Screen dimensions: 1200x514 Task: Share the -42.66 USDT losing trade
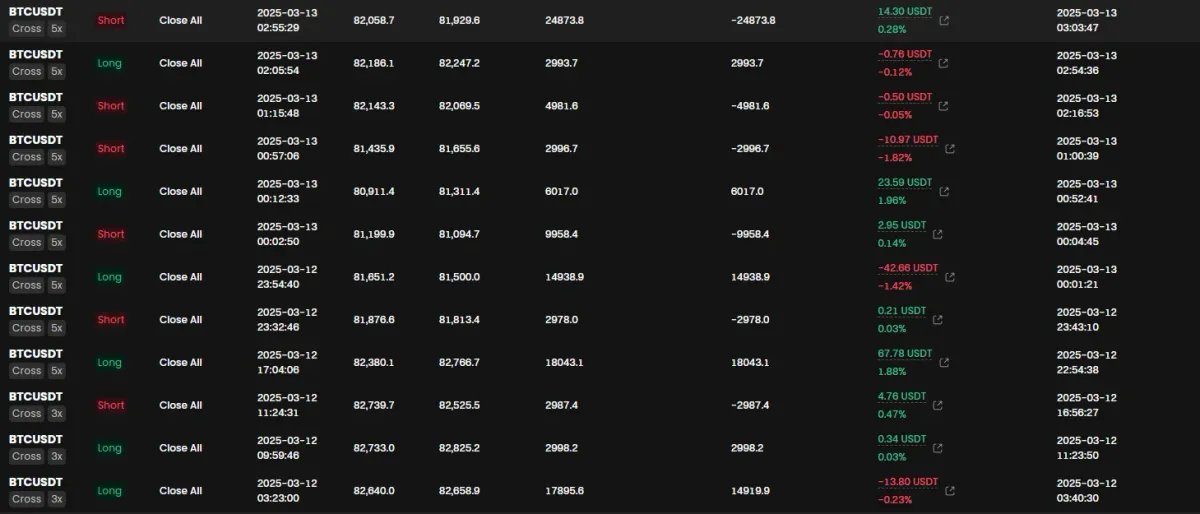coord(950,277)
